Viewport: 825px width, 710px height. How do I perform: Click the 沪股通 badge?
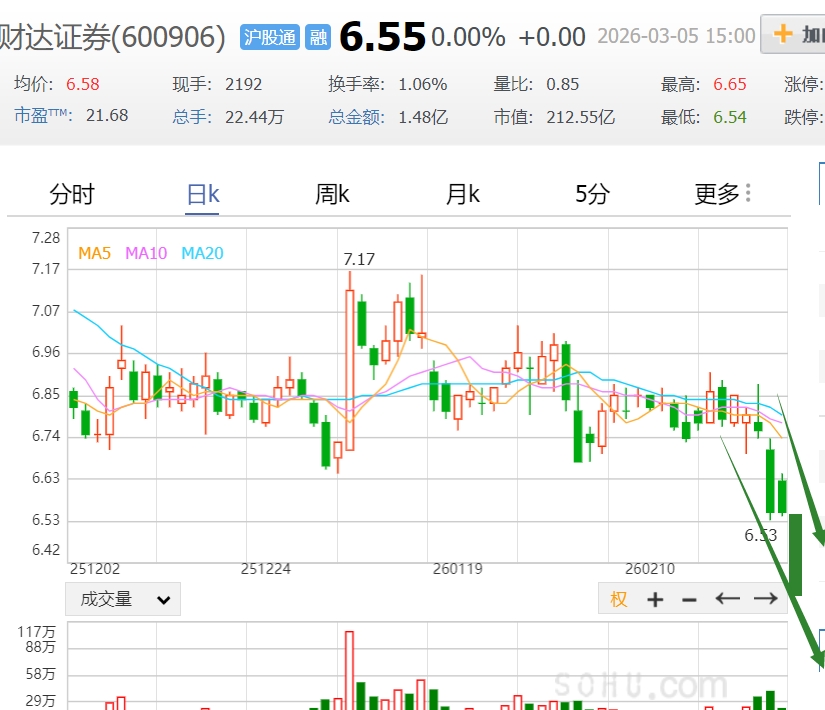pos(270,37)
